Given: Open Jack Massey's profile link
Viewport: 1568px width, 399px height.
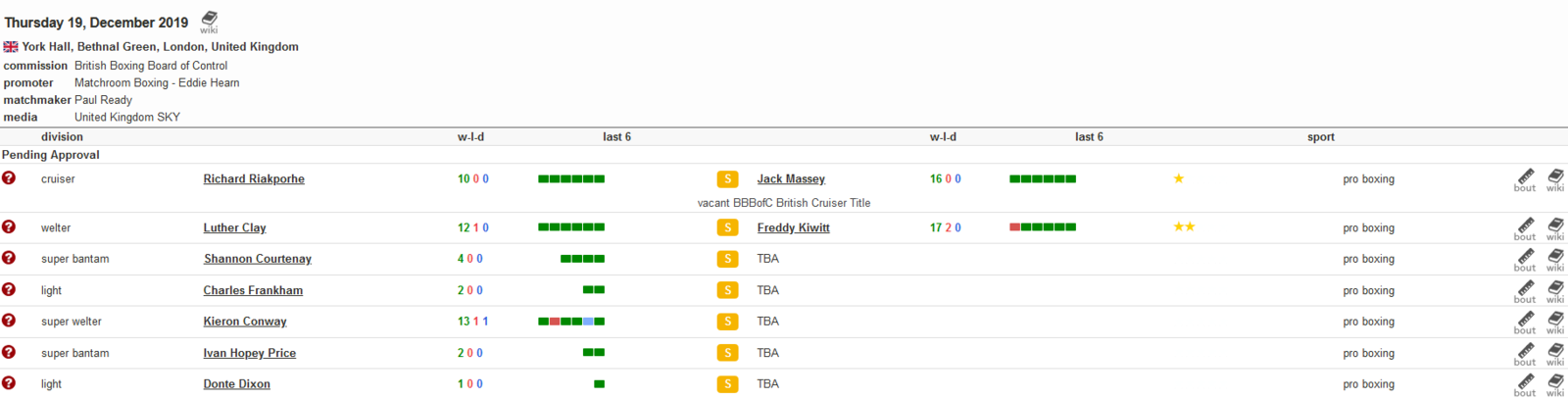Looking at the screenshot, I should click(x=791, y=179).
